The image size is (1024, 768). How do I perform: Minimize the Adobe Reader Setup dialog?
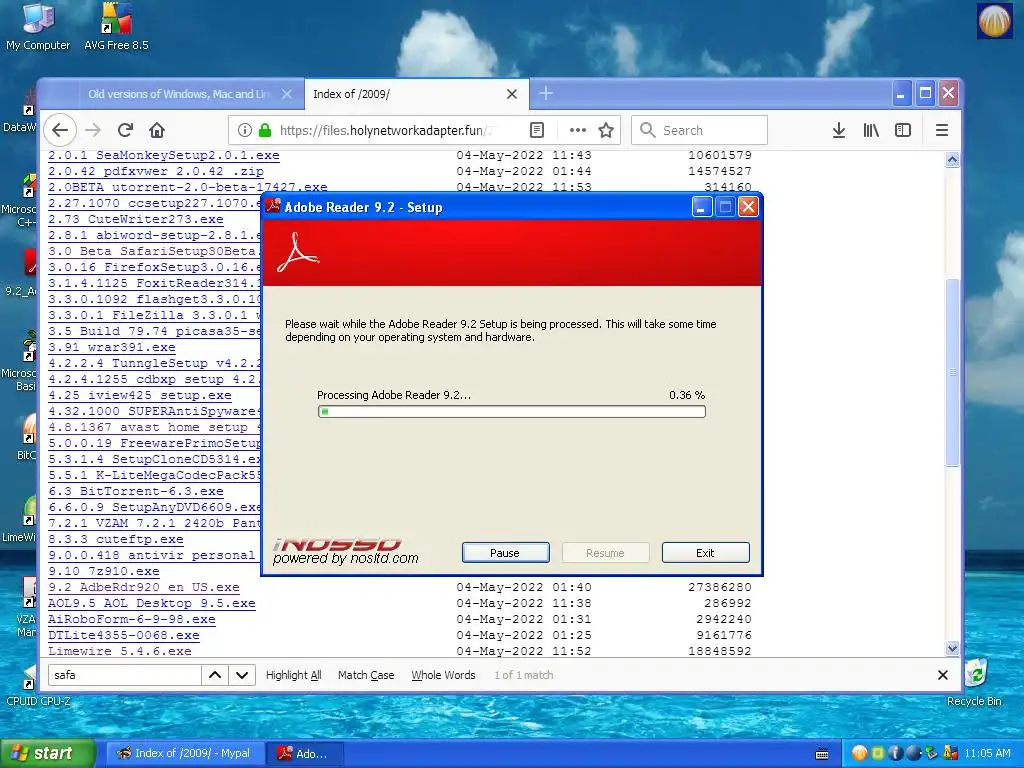(x=701, y=208)
